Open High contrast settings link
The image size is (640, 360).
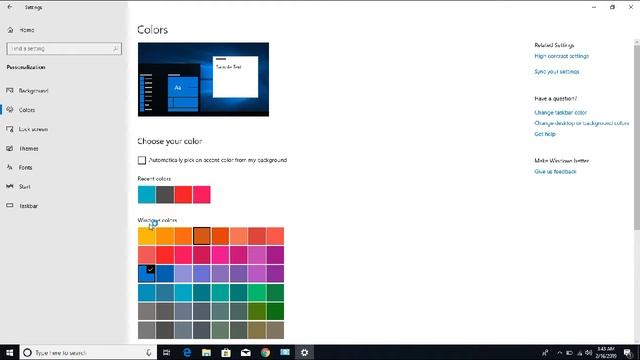tap(561, 56)
